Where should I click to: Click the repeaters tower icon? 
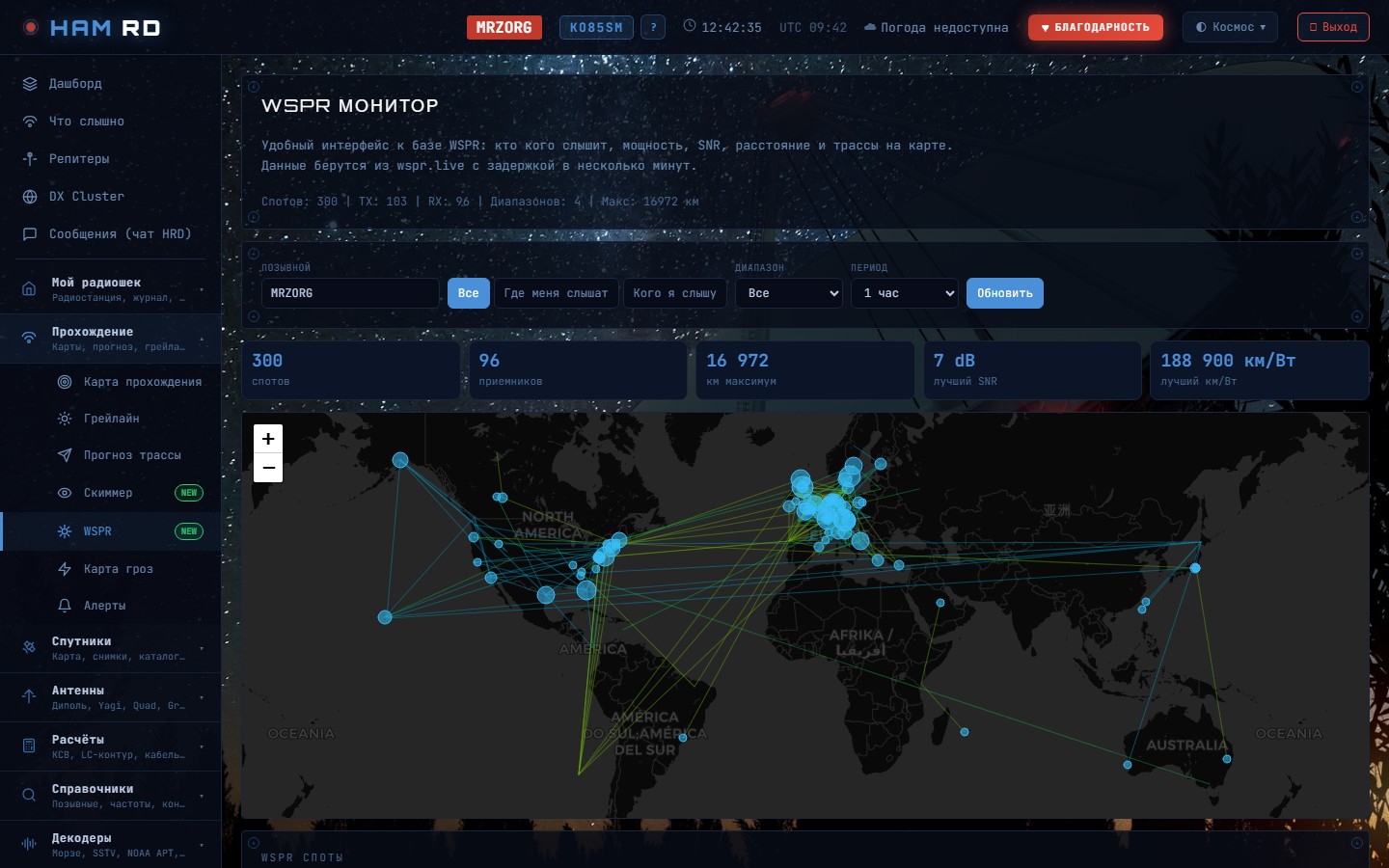coord(30,159)
